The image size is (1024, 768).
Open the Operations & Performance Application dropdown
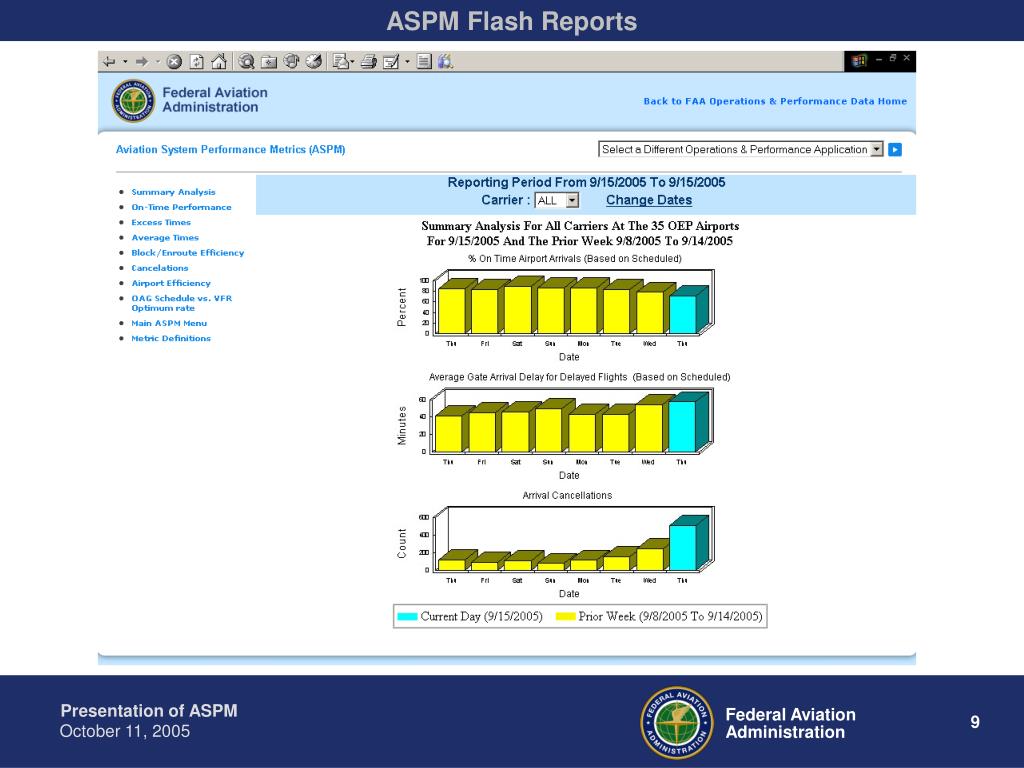741,150
